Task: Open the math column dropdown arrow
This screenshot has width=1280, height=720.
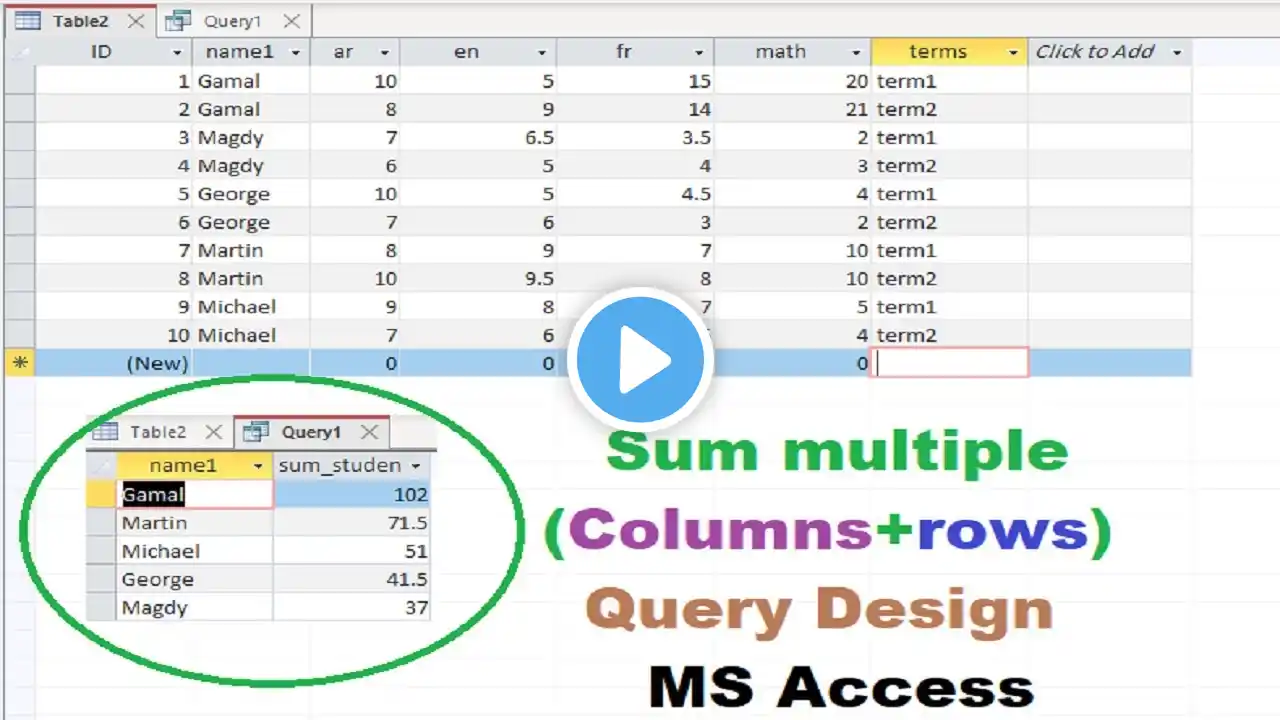Action: [856, 53]
